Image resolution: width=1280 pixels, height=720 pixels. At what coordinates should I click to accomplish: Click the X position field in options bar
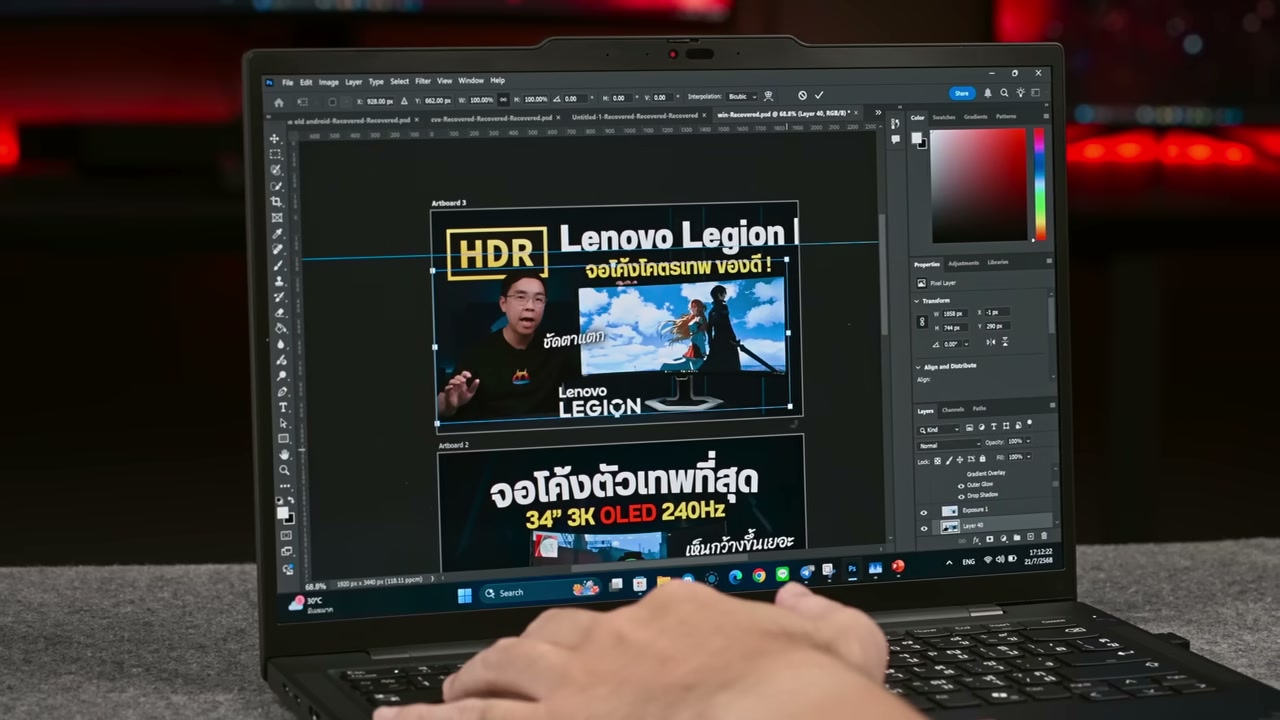click(x=379, y=101)
